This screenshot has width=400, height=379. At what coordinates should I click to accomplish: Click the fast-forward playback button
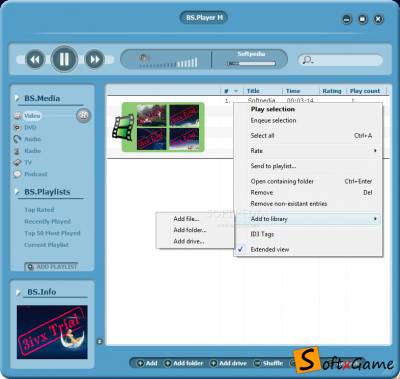94,60
